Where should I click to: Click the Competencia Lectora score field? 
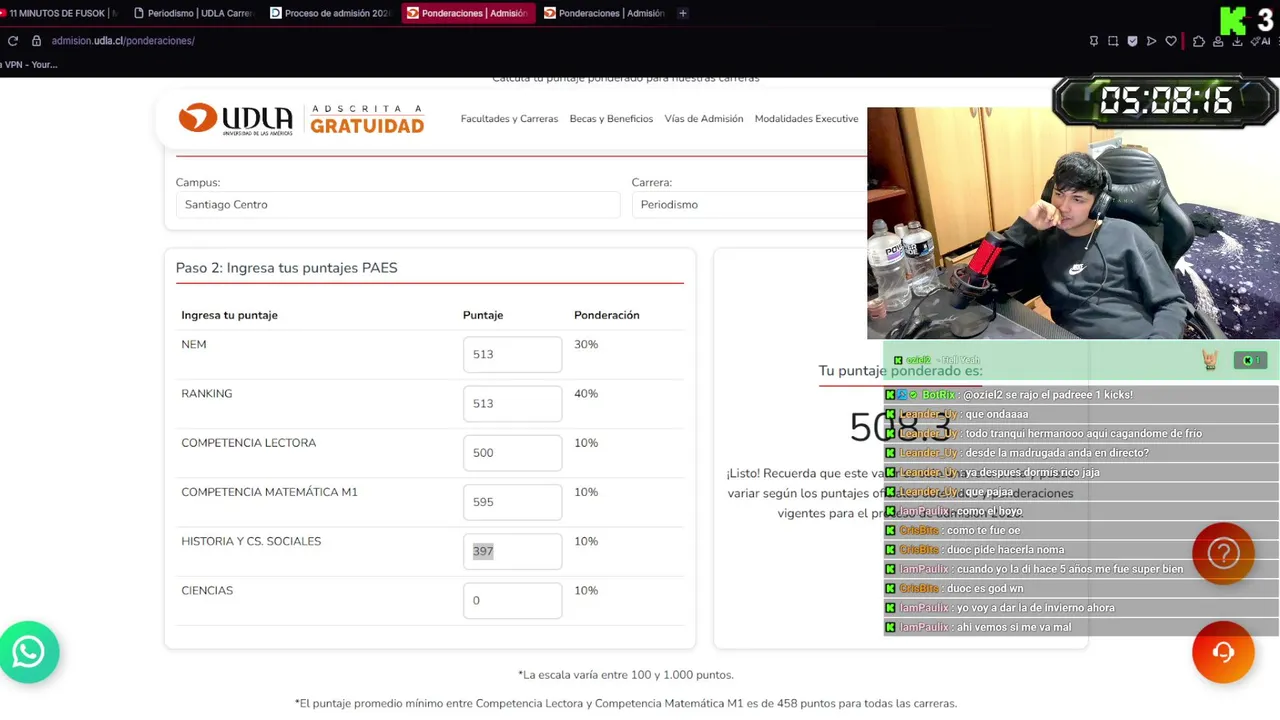coord(512,452)
